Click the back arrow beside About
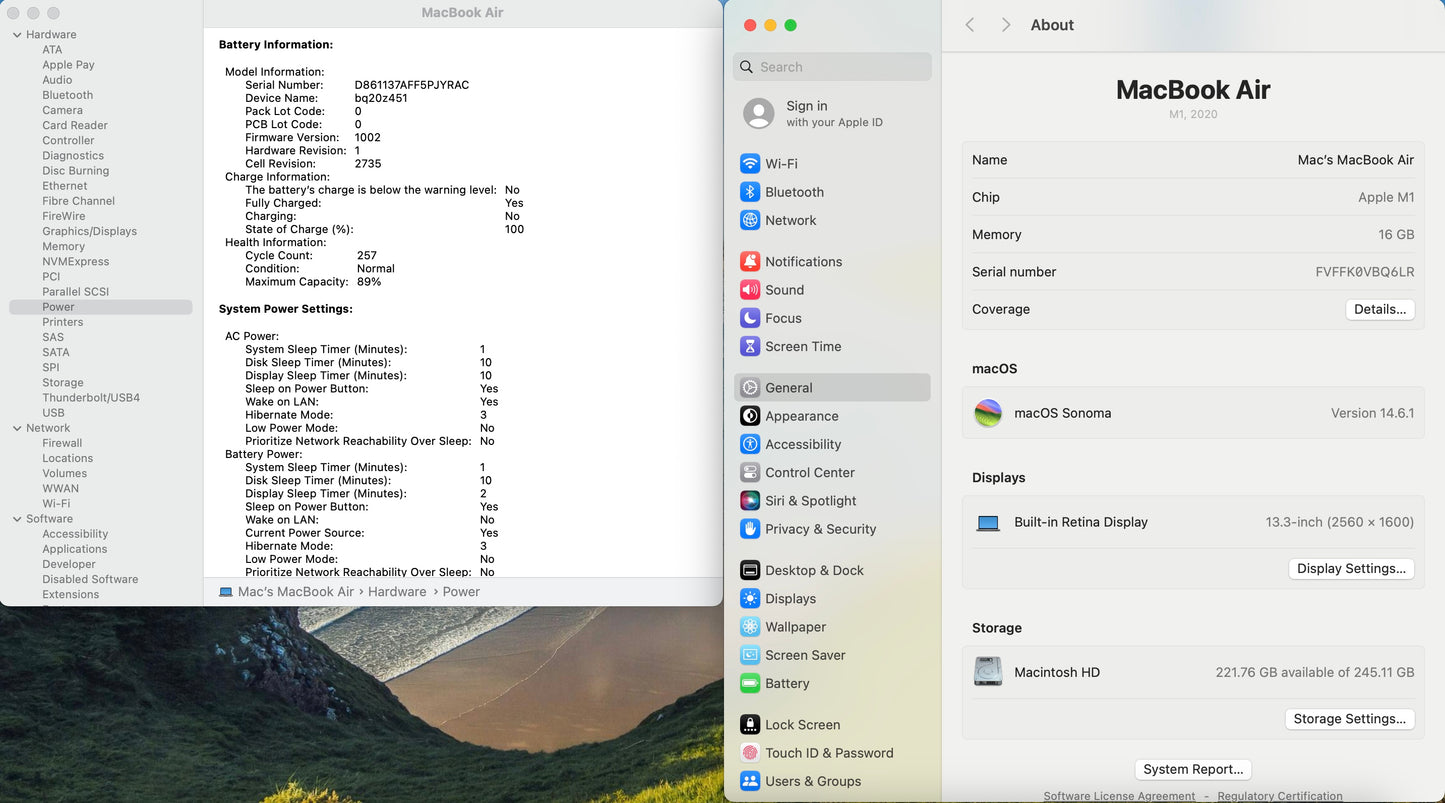The width and height of the screenshot is (1445, 803). (970, 25)
